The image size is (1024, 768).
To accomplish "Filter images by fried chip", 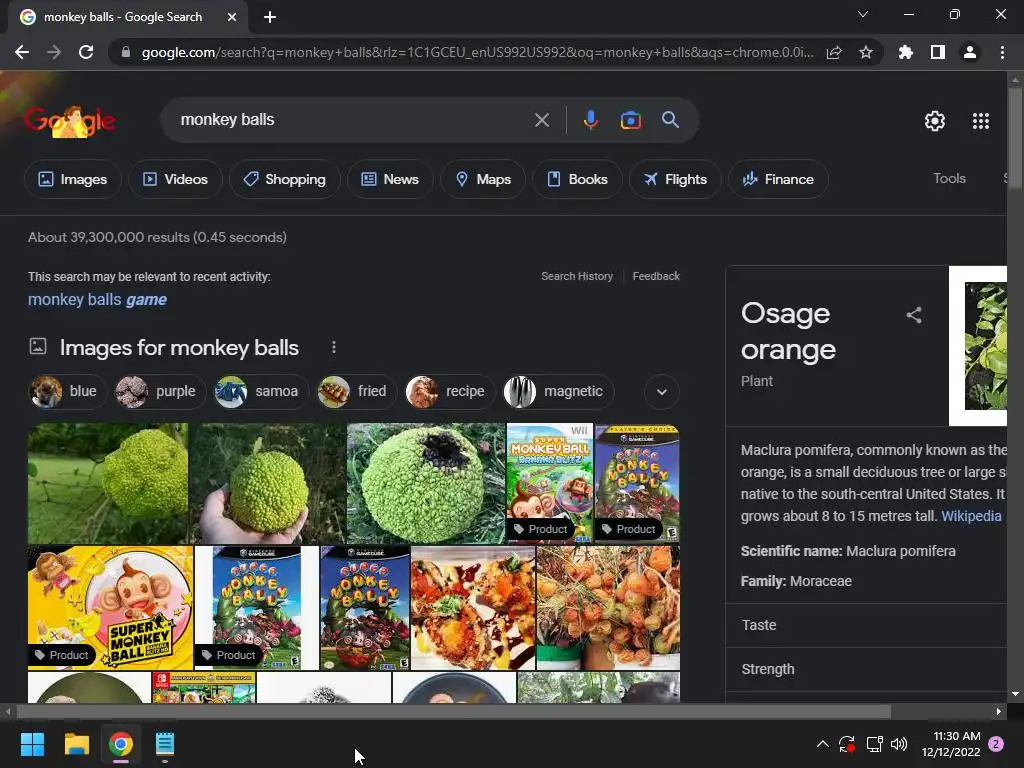I will [x=357, y=391].
